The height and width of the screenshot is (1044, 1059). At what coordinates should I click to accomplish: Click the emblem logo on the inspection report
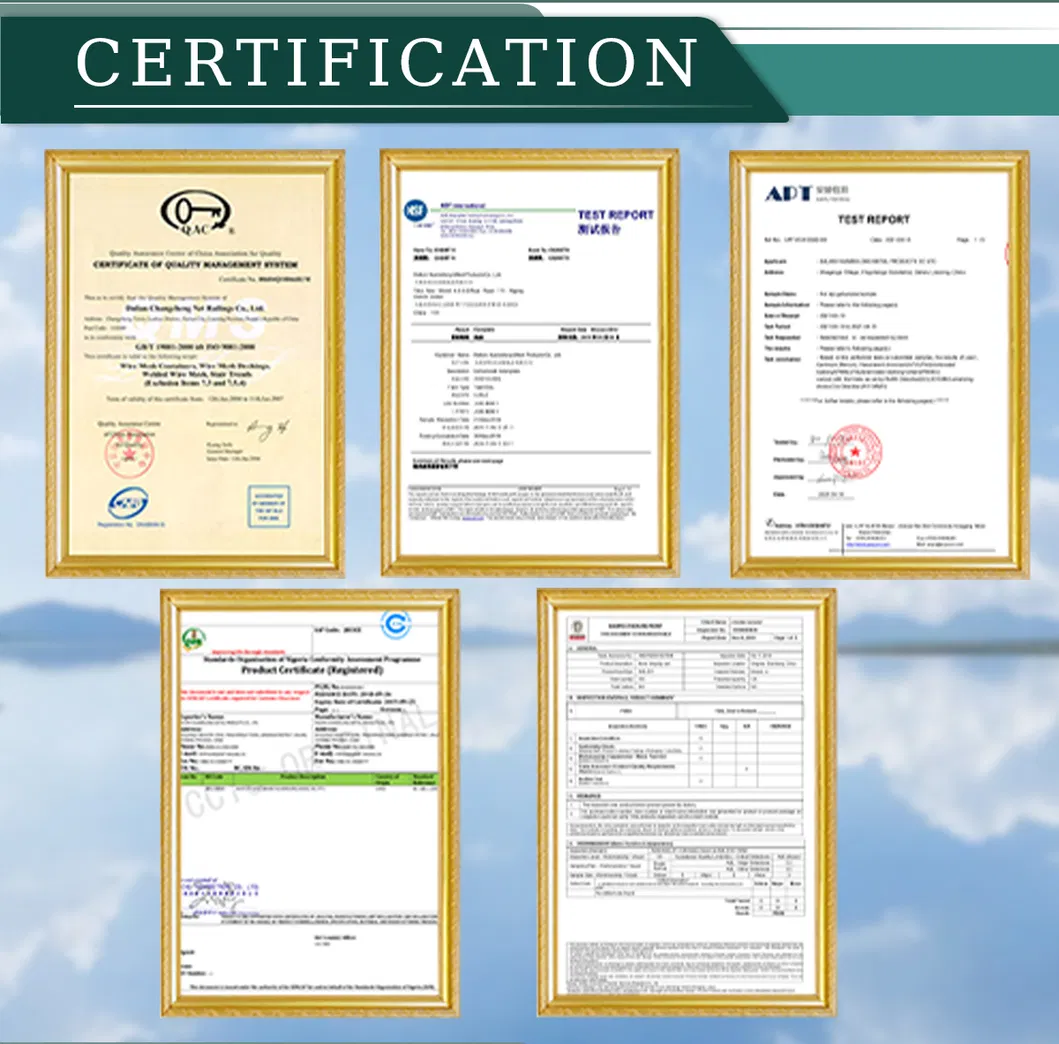click(576, 630)
